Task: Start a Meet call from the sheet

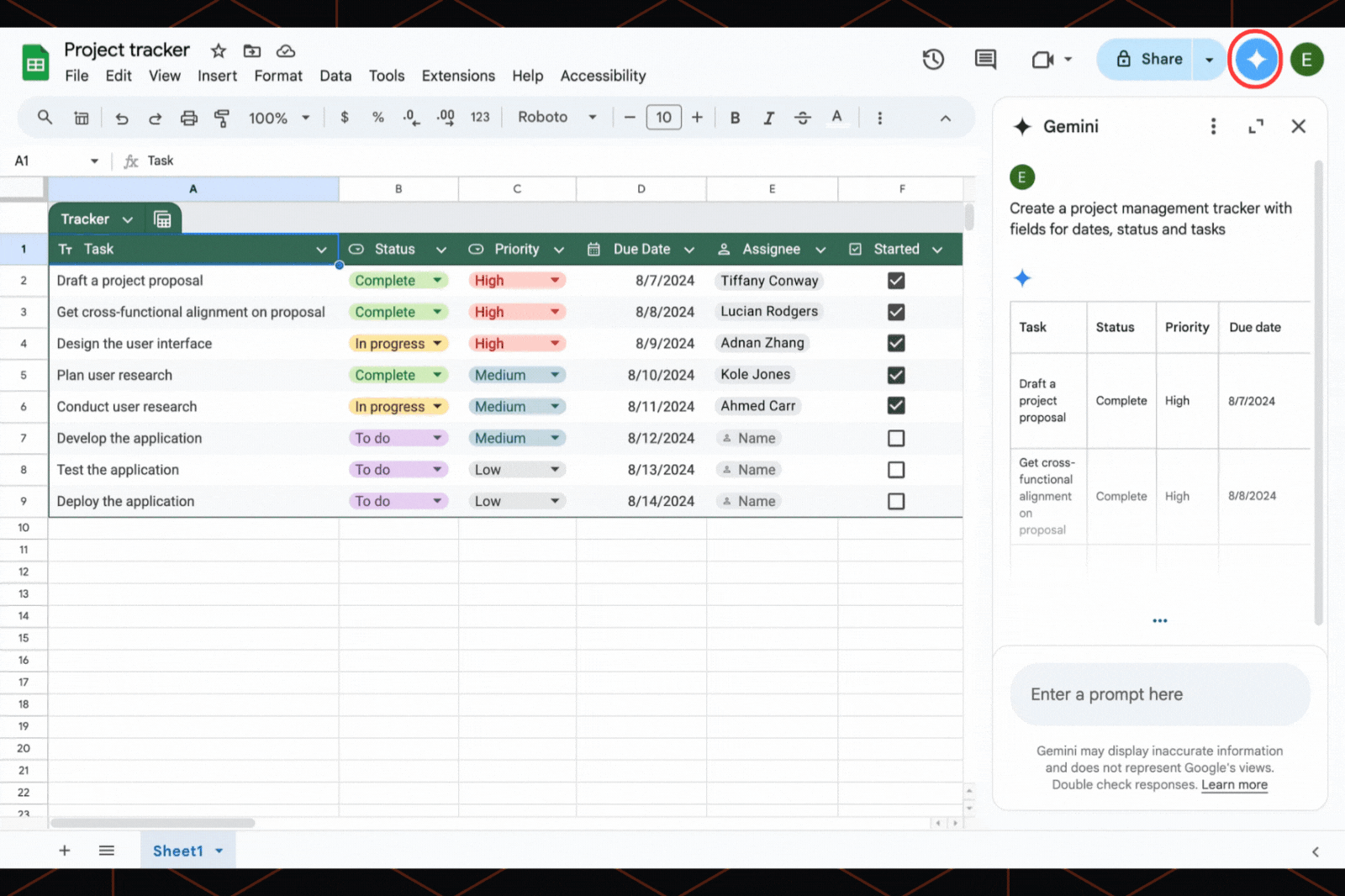Action: coord(1042,59)
